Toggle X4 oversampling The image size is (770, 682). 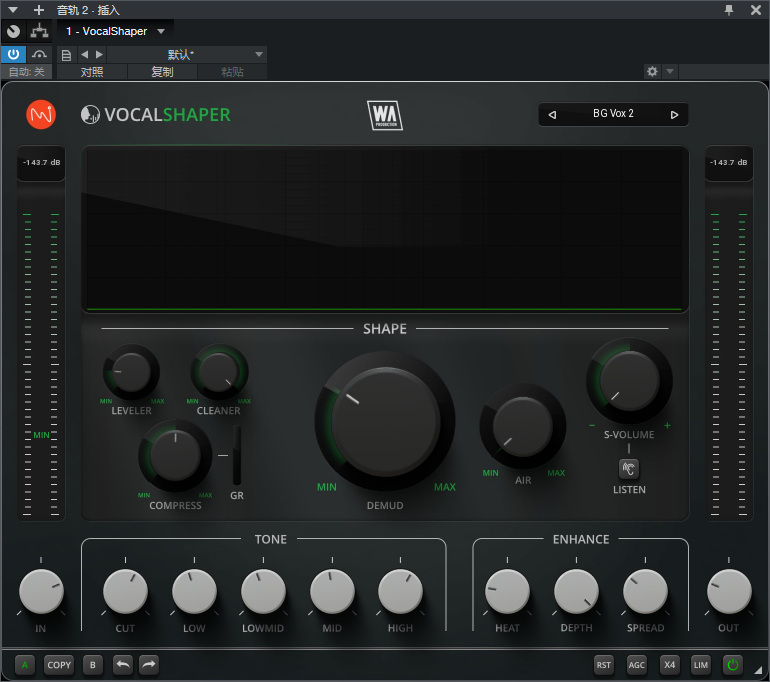(x=669, y=665)
